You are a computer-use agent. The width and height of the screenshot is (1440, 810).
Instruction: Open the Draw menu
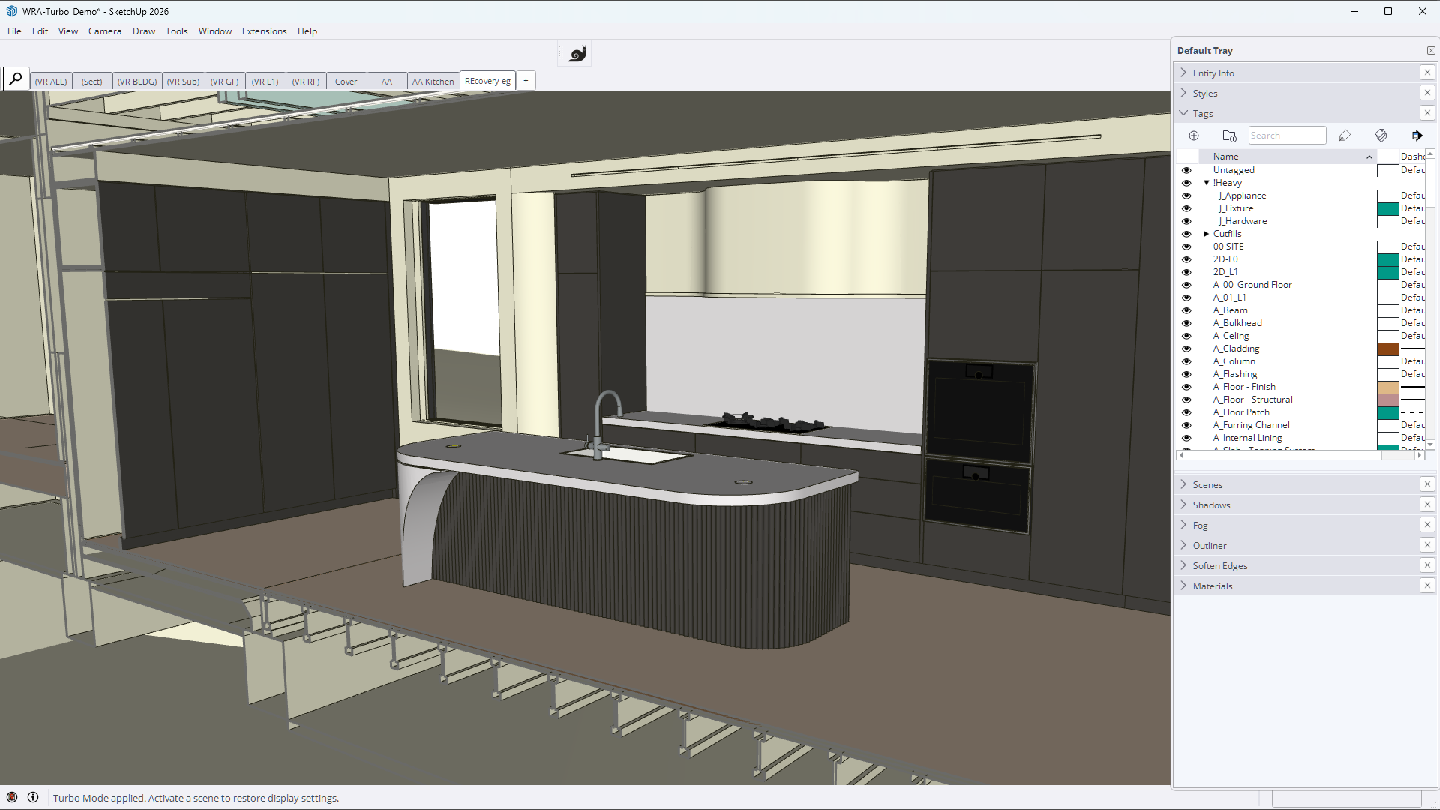click(x=144, y=31)
